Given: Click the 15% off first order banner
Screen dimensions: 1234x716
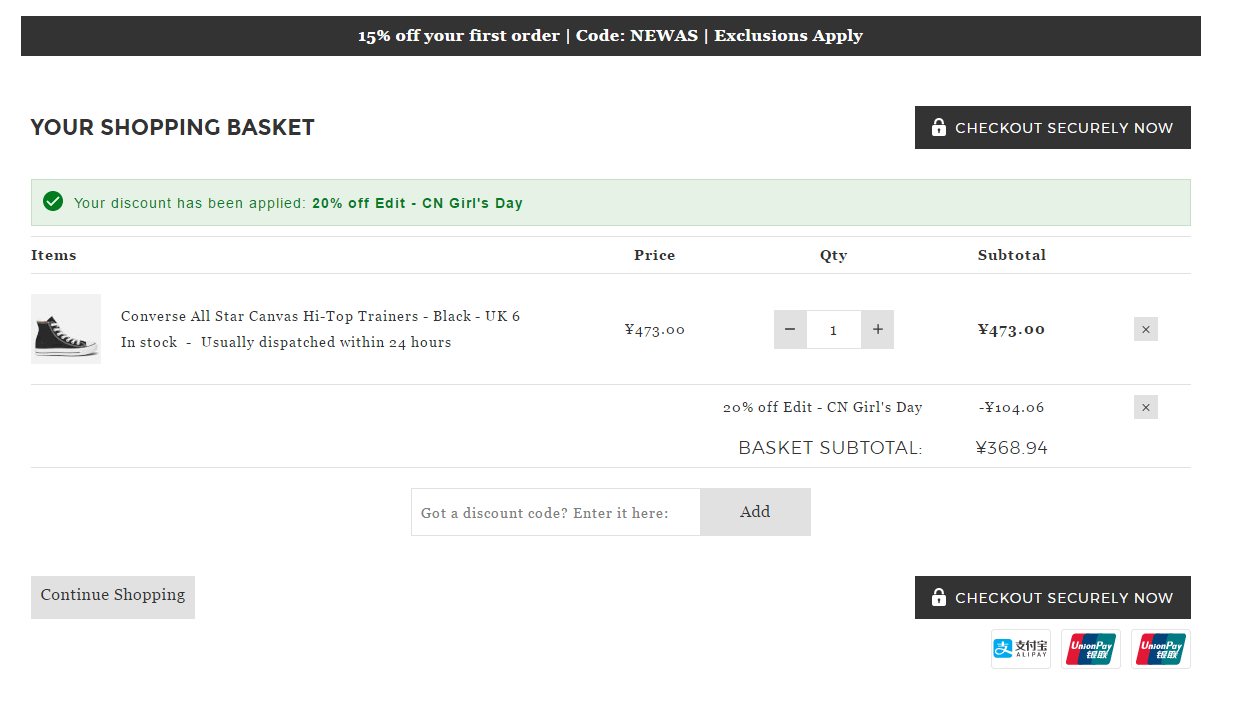Looking at the screenshot, I should click(610, 36).
